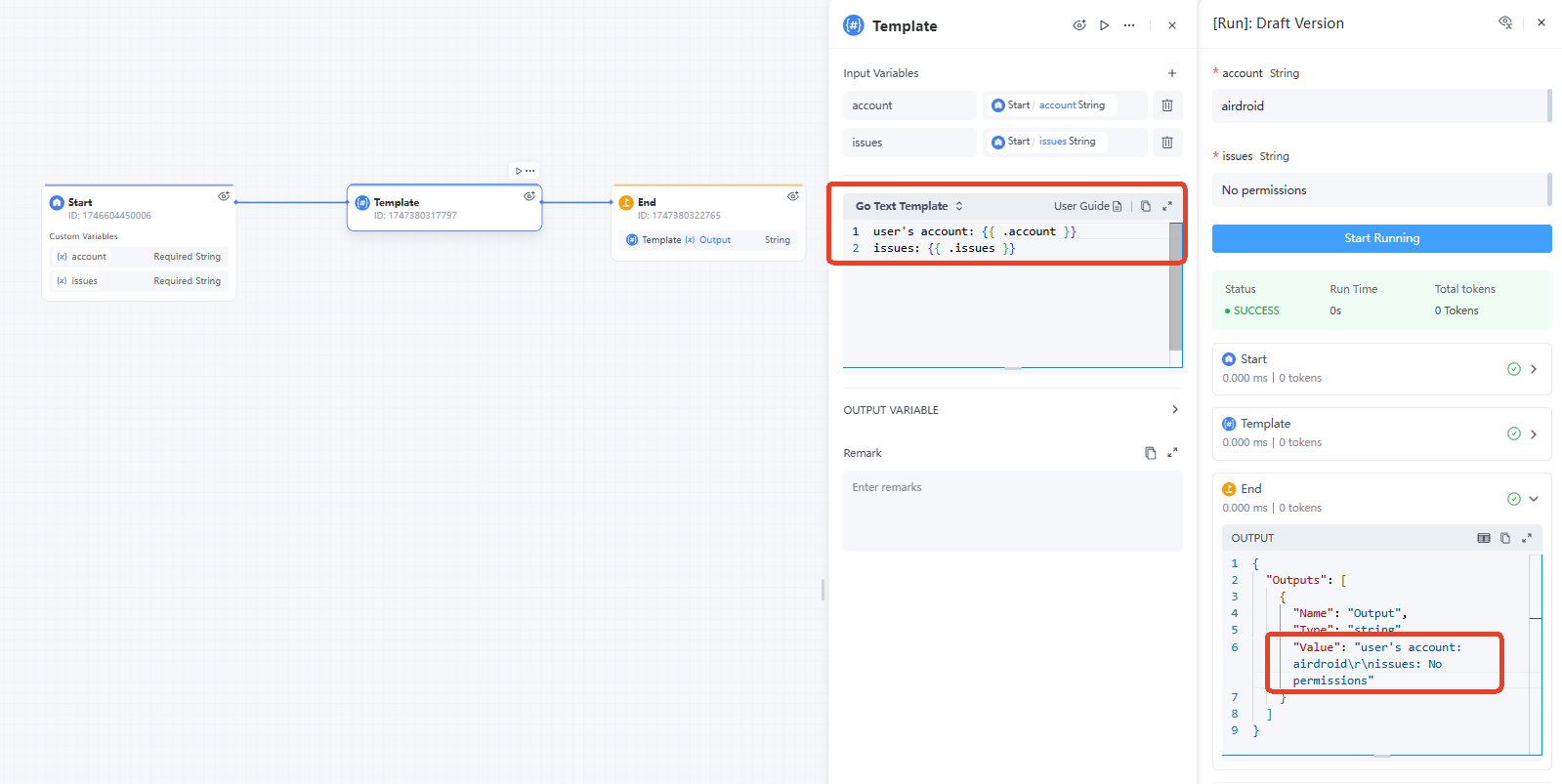Click the account variable row in Start node

(x=139, y=257)
